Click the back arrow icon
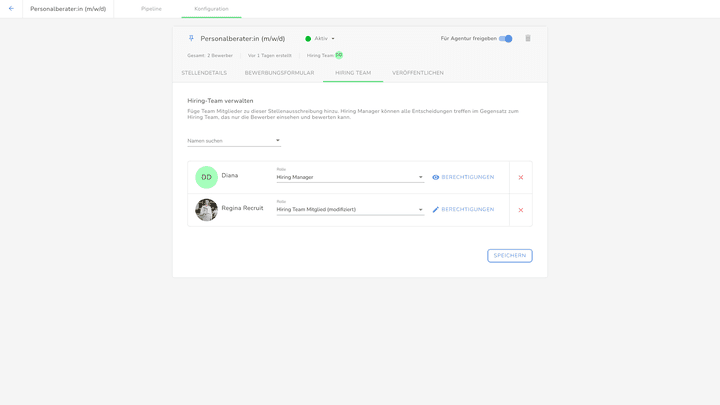720x405 pixels. (11, 9)
